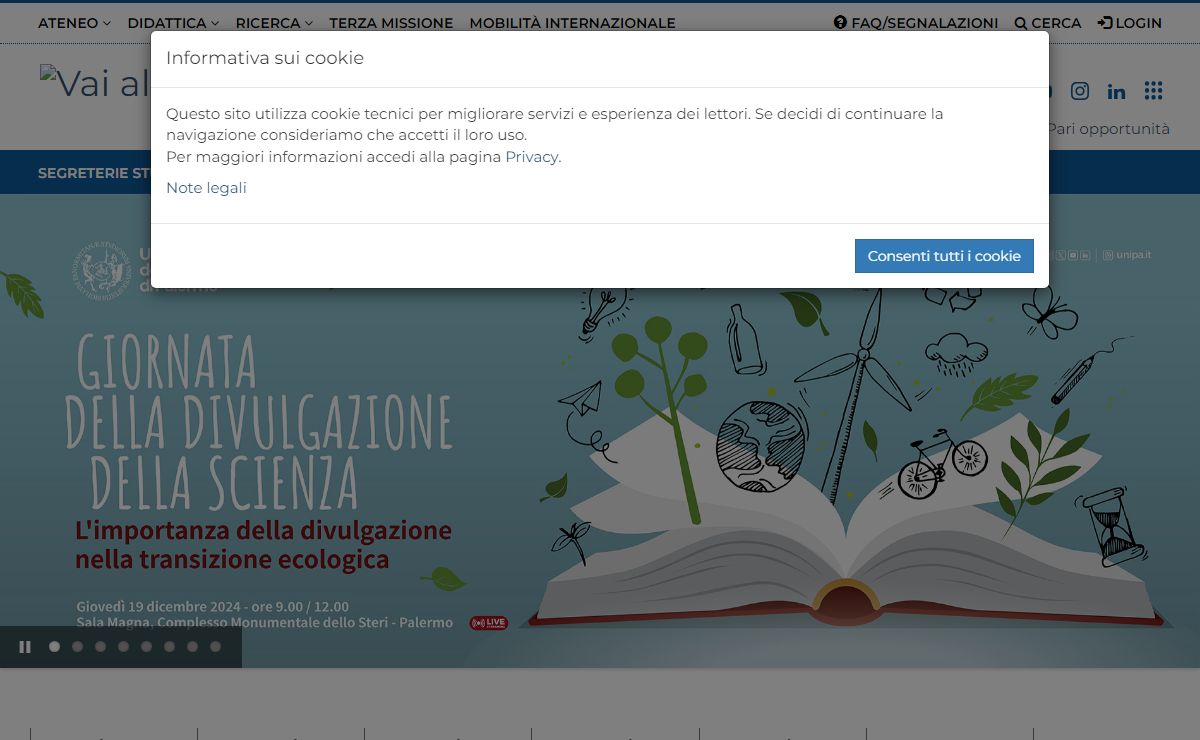This screenshot has height=740, width=1200.
Task: Open the RICERCA dropdown menu
Action: (274, 23)
